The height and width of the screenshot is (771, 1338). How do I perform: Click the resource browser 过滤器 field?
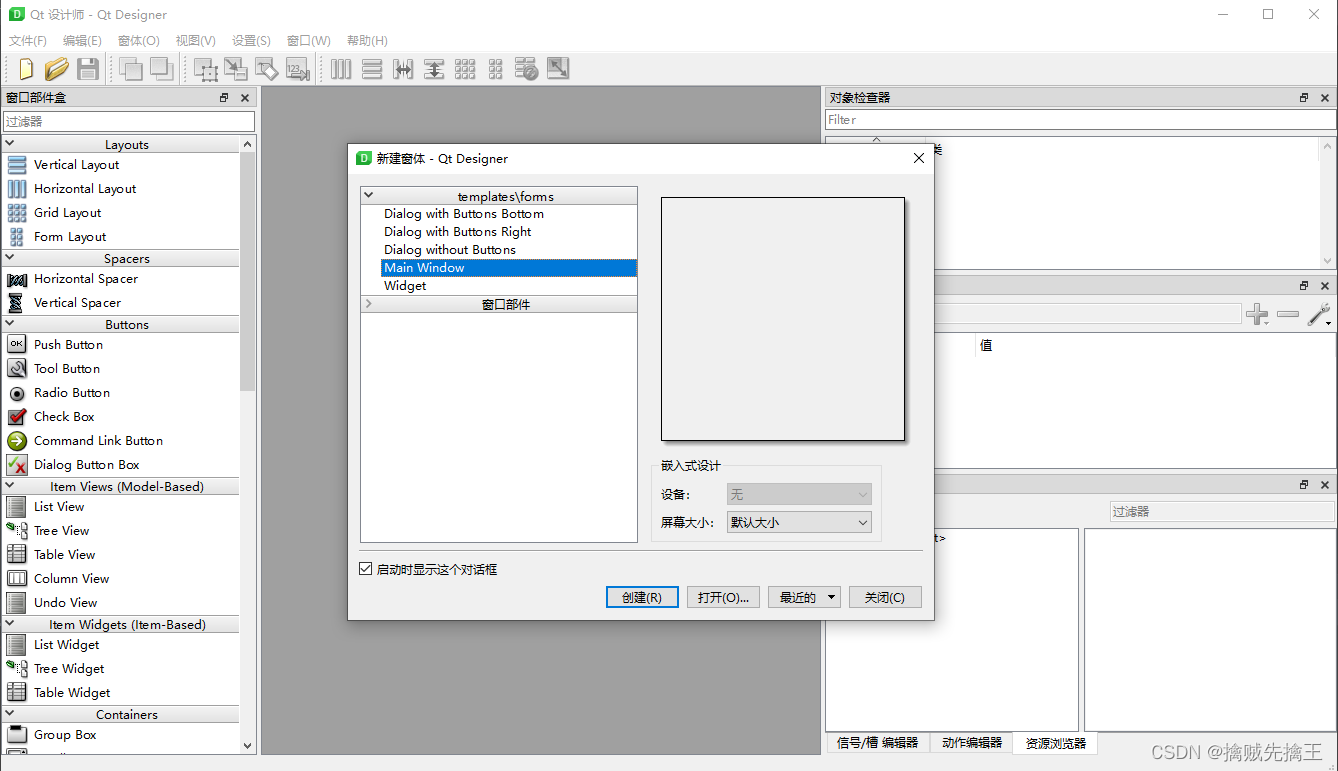[1222, 511]
